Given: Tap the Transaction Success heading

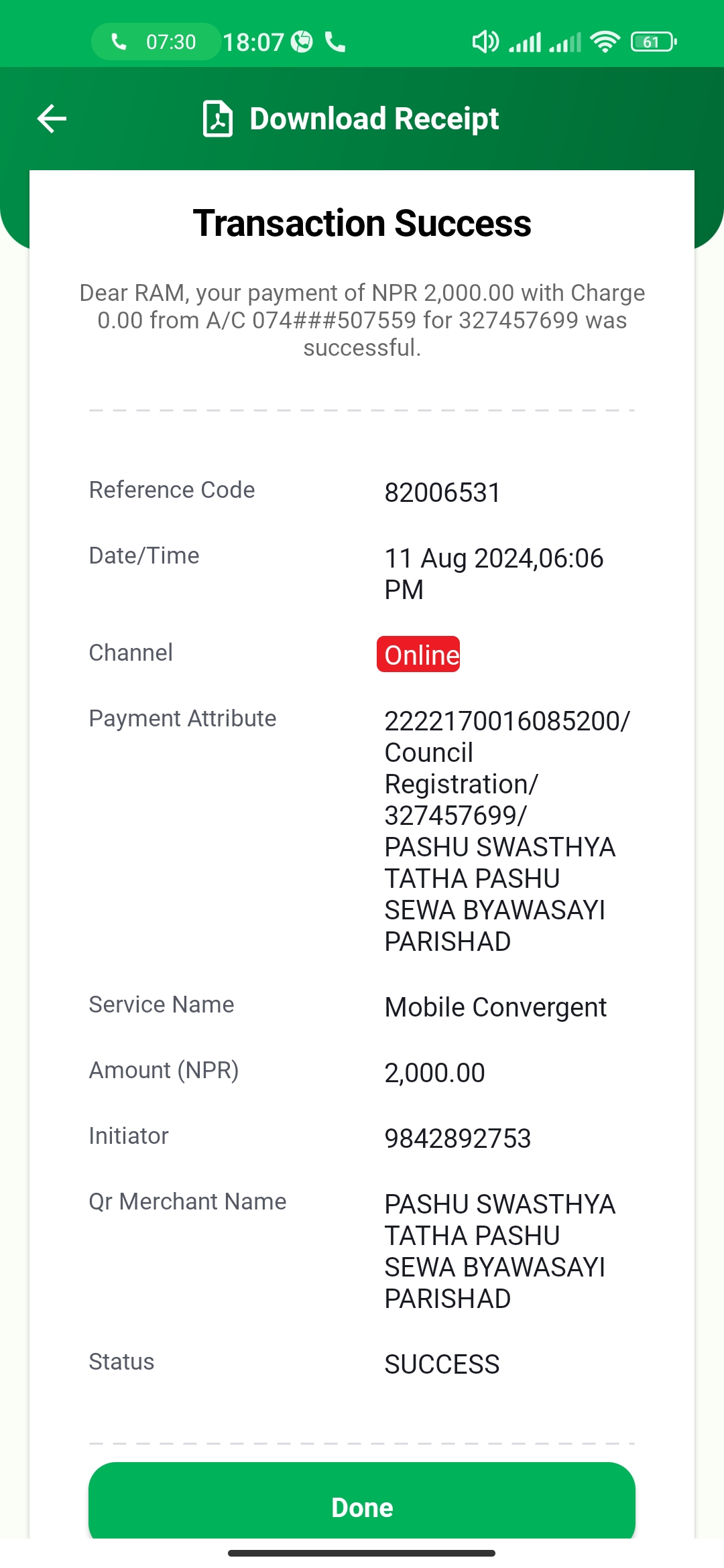Looking at the screenshot, I should click(x=362, y=223).
